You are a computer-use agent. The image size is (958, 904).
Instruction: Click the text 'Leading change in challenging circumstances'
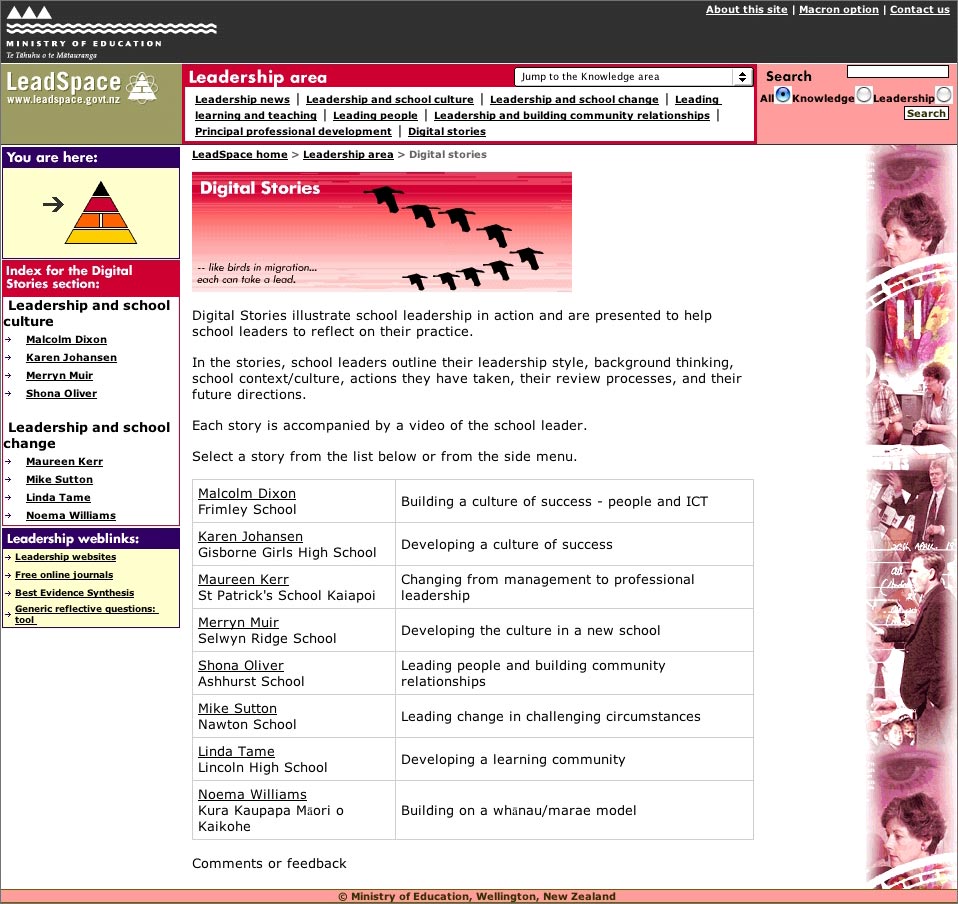click(550, 716)
